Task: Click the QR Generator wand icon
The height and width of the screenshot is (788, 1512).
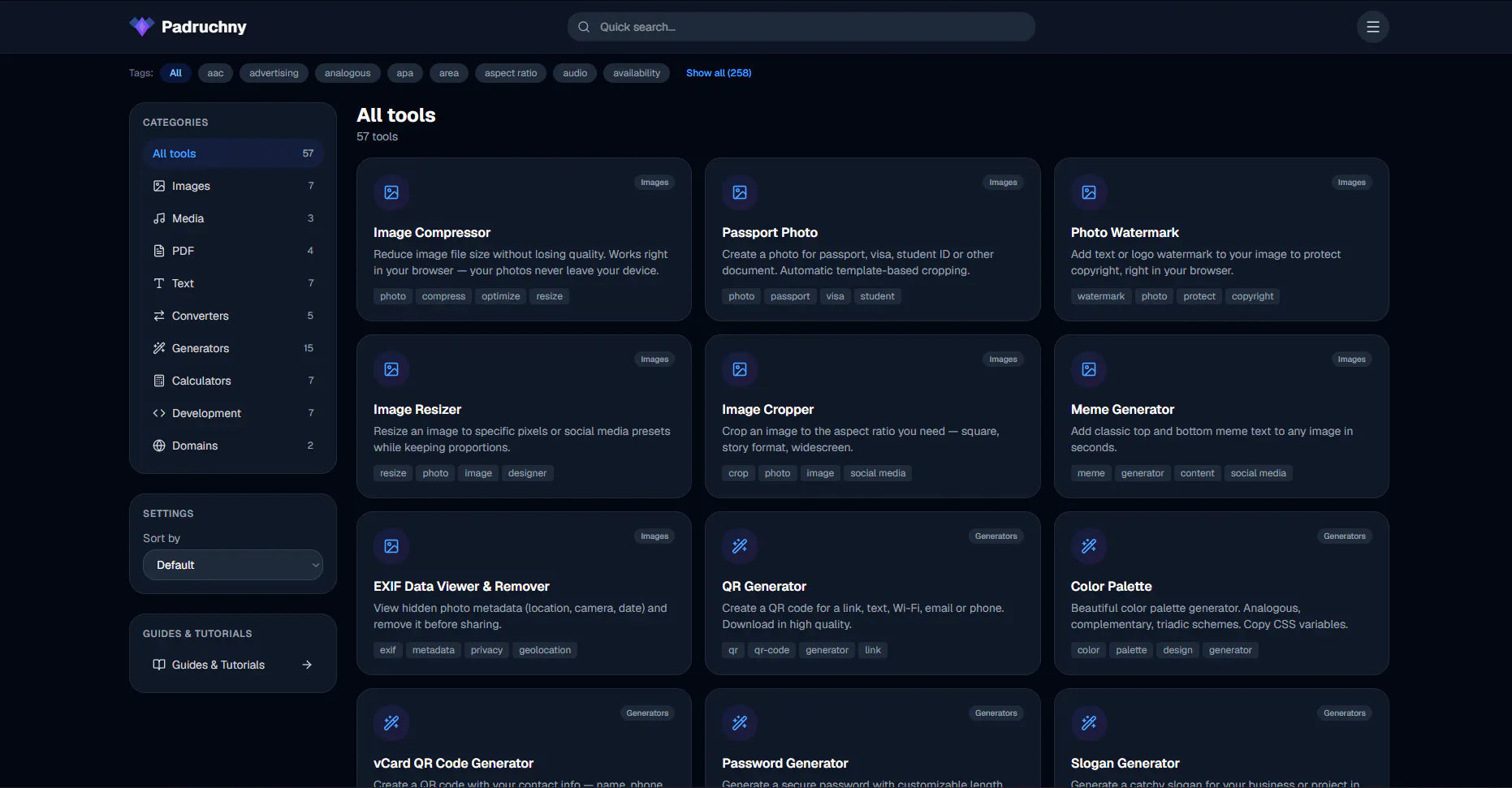Action: click(740, 546)
